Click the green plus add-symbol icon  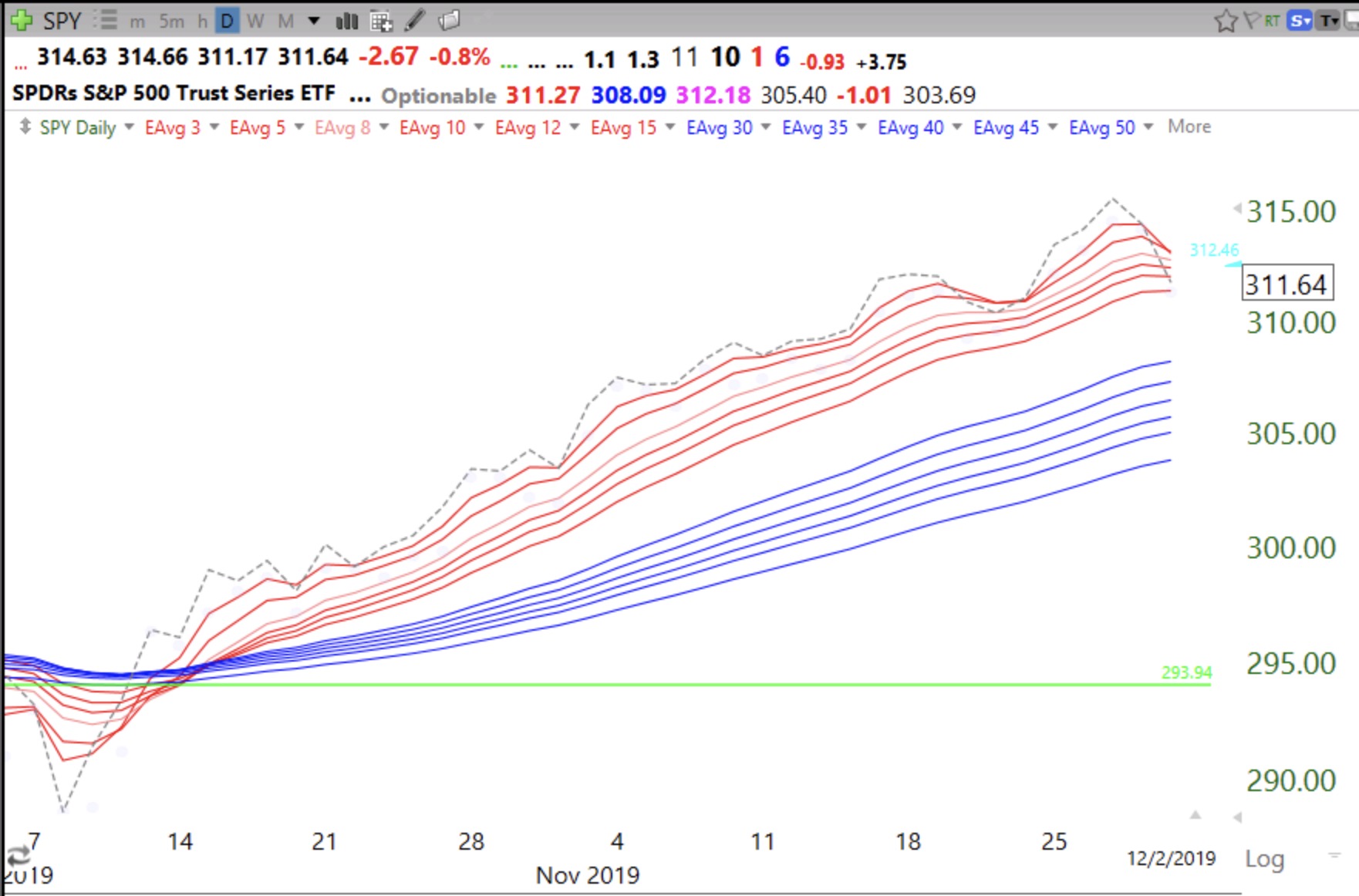pos(22,20)
